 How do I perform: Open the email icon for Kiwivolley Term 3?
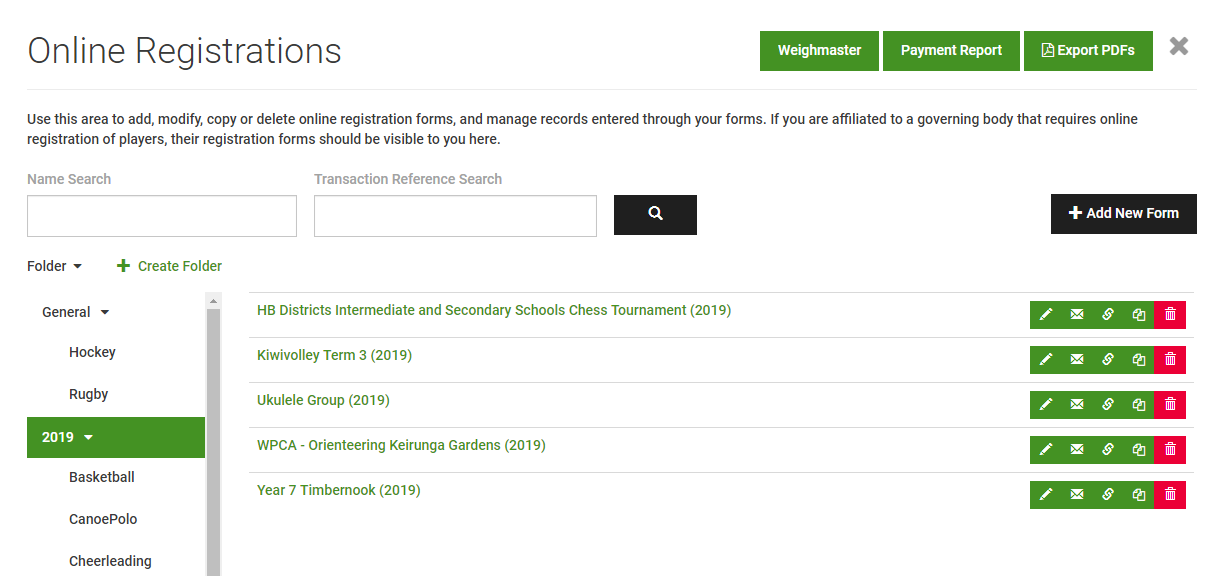pyautogui.click(x=1077, y=360)
